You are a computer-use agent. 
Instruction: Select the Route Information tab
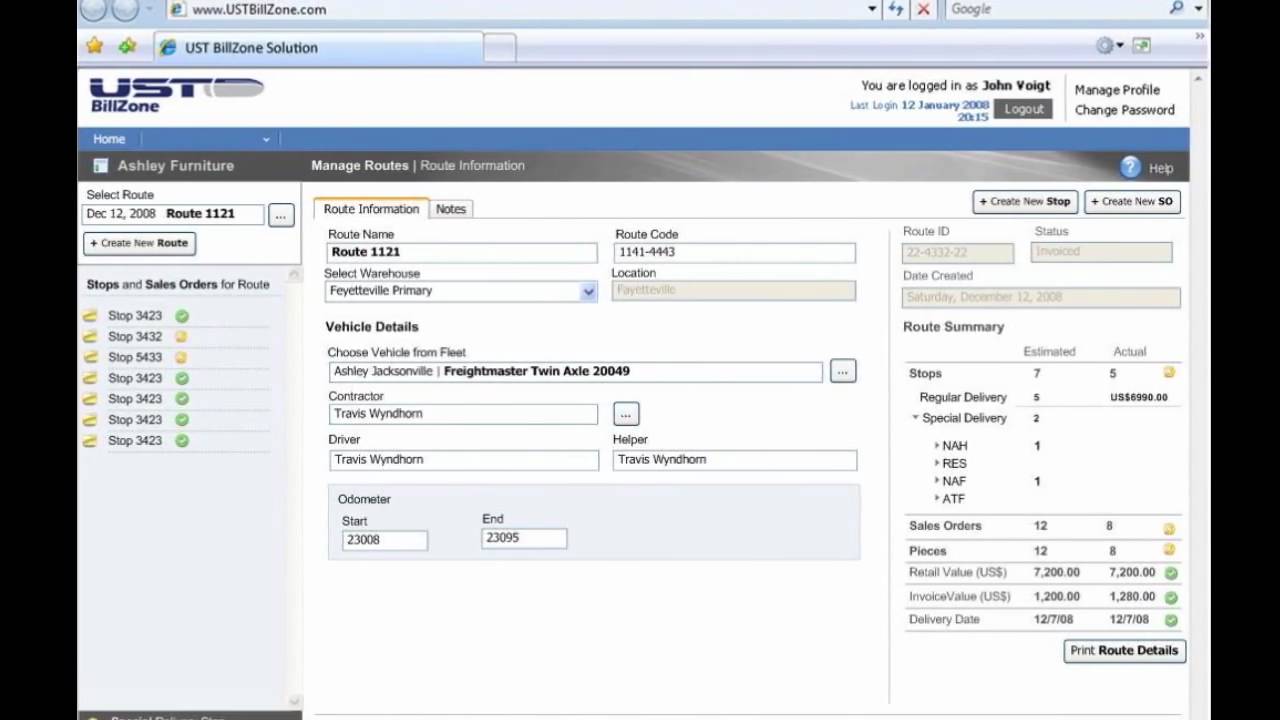coord(371,209)
